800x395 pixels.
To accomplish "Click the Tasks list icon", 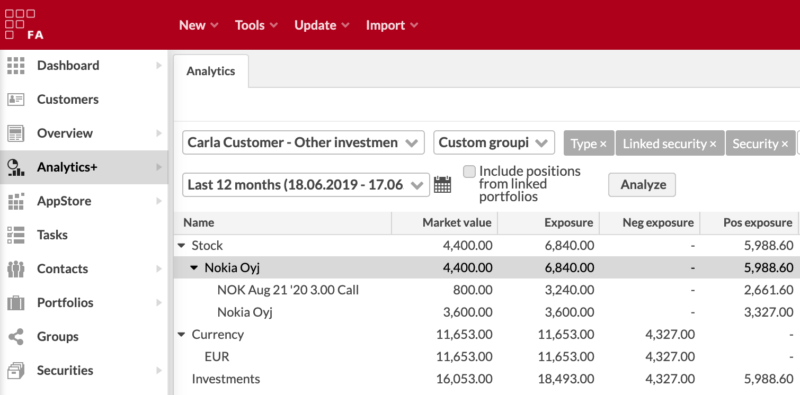I will (16, 235).
